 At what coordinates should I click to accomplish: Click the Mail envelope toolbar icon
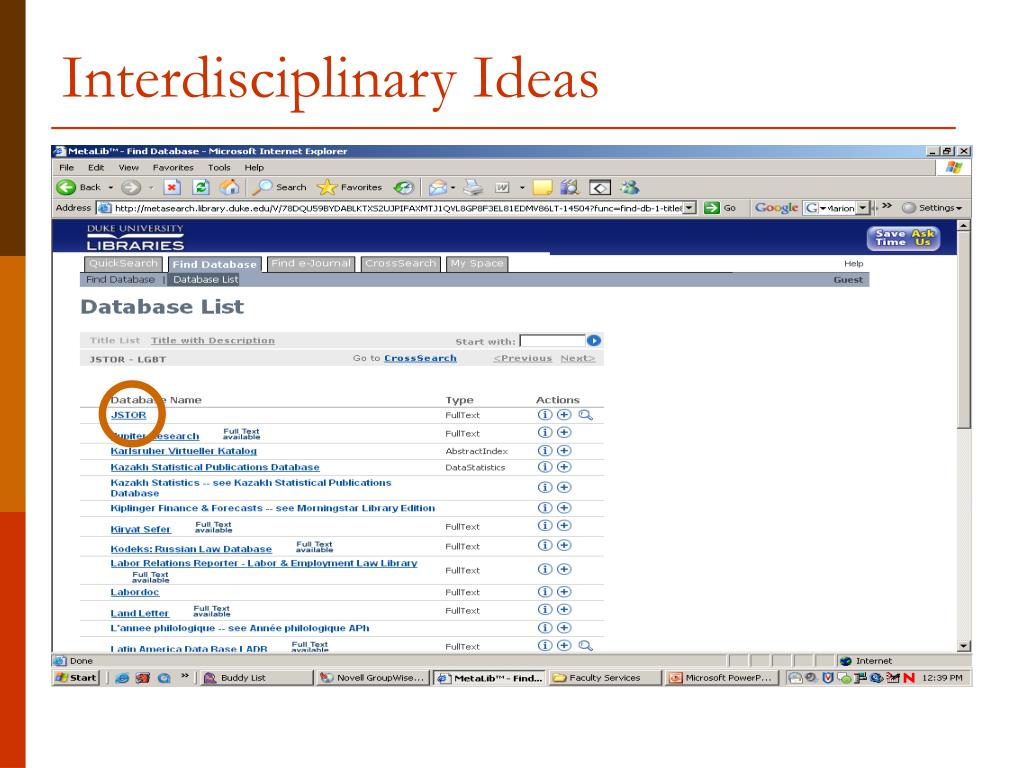[438, 188]
